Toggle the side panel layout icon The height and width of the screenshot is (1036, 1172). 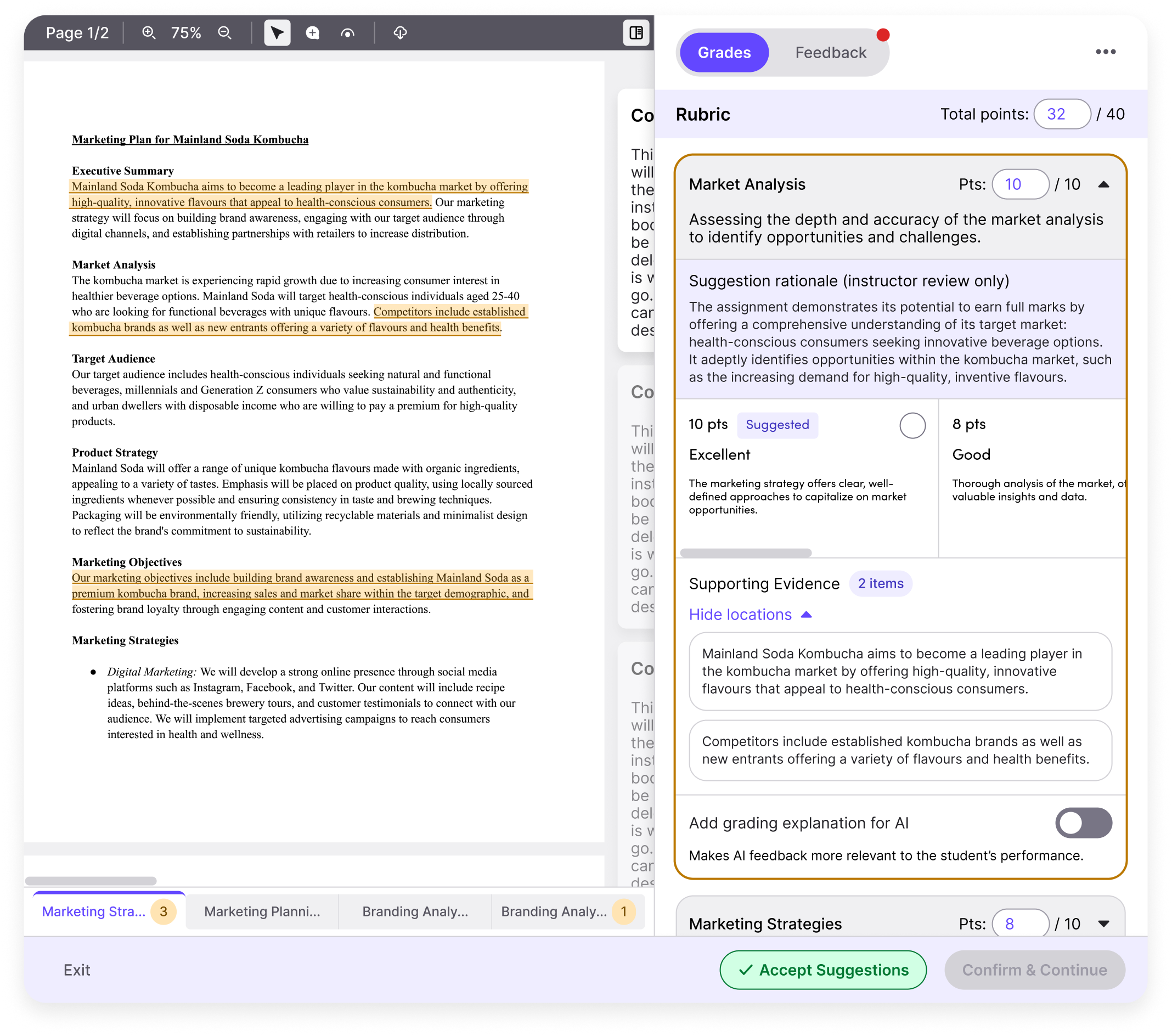pyautogui.click(x=636, y=33)
